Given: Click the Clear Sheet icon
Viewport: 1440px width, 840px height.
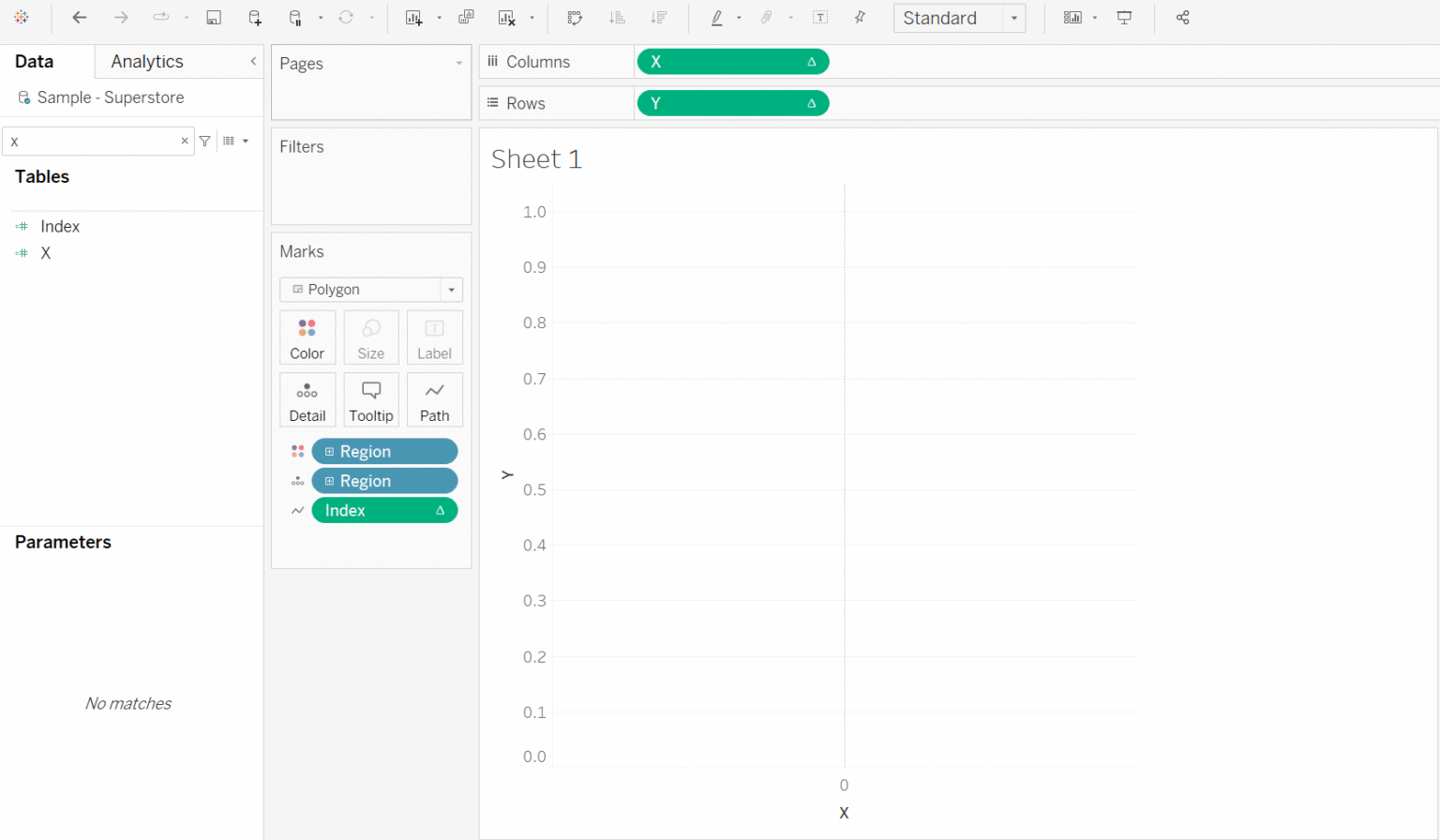Looking at the screenshot, I should point(507,18).
